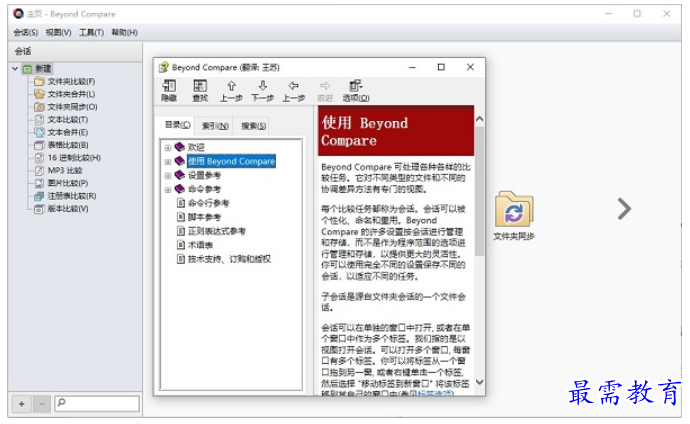Open the 会话(S) menu

point(26,33)
